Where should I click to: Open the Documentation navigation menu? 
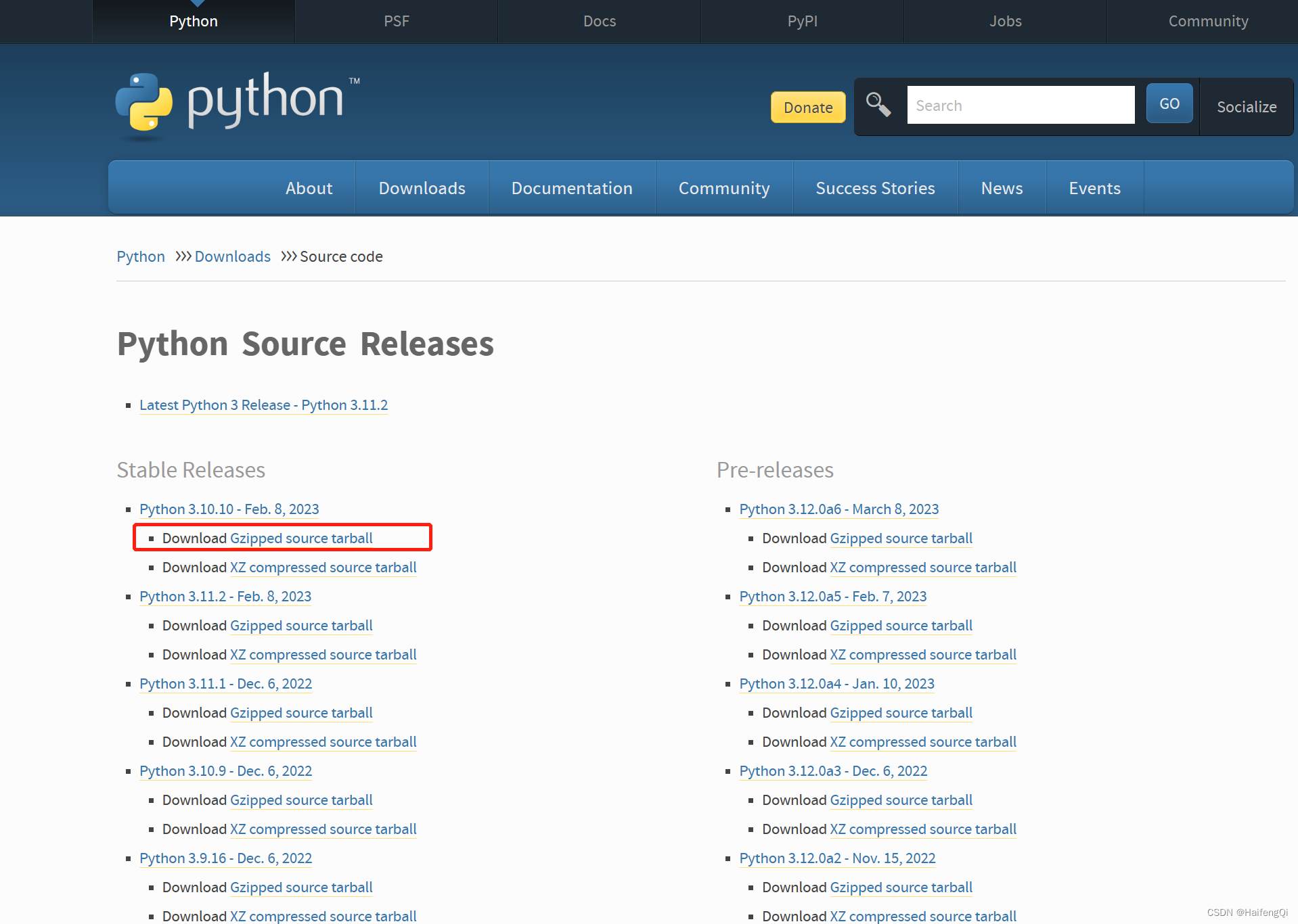(572, 188)
